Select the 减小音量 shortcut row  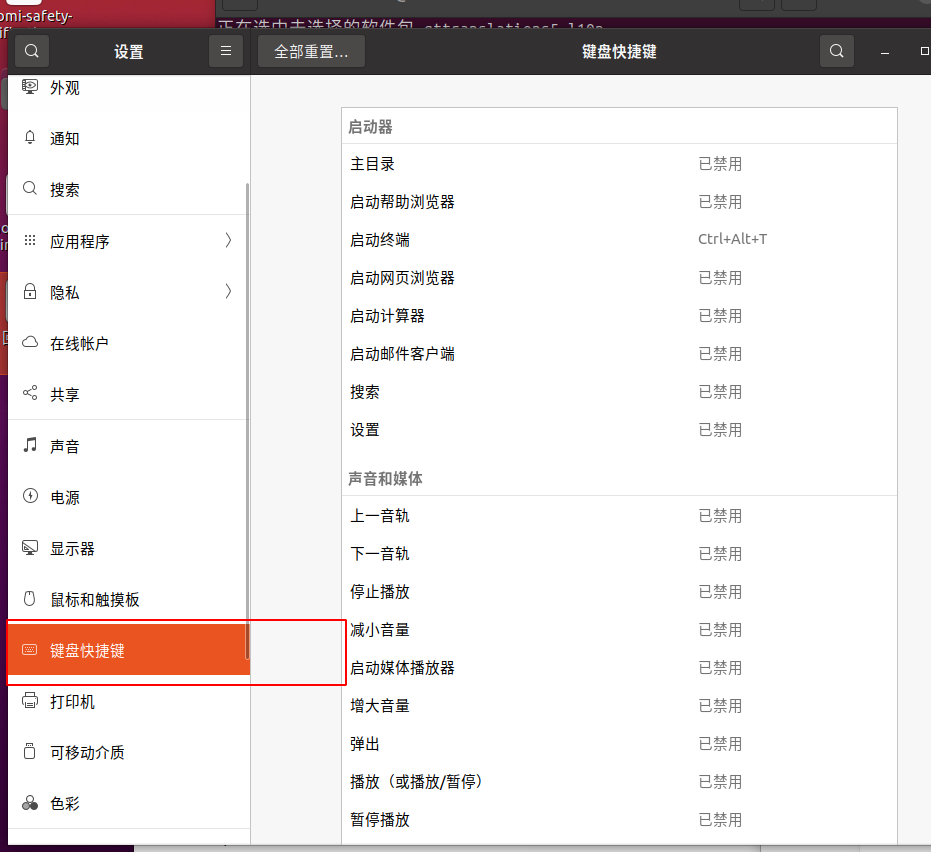[x=619, y=629]
